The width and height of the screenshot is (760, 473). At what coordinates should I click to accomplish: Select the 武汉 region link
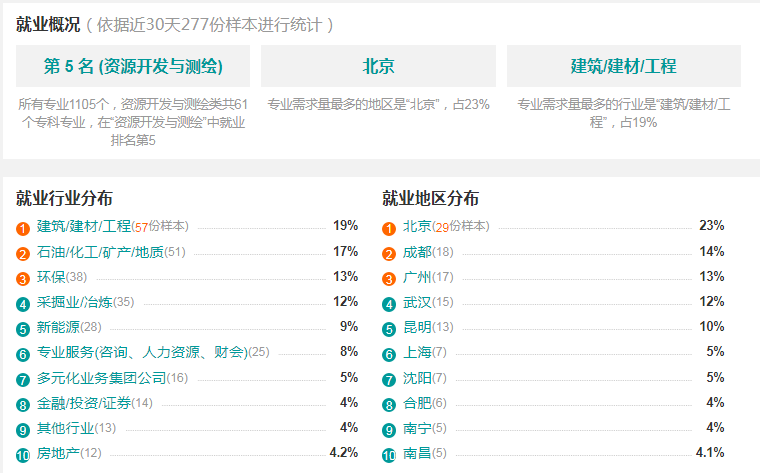click(x=417, y=302)
